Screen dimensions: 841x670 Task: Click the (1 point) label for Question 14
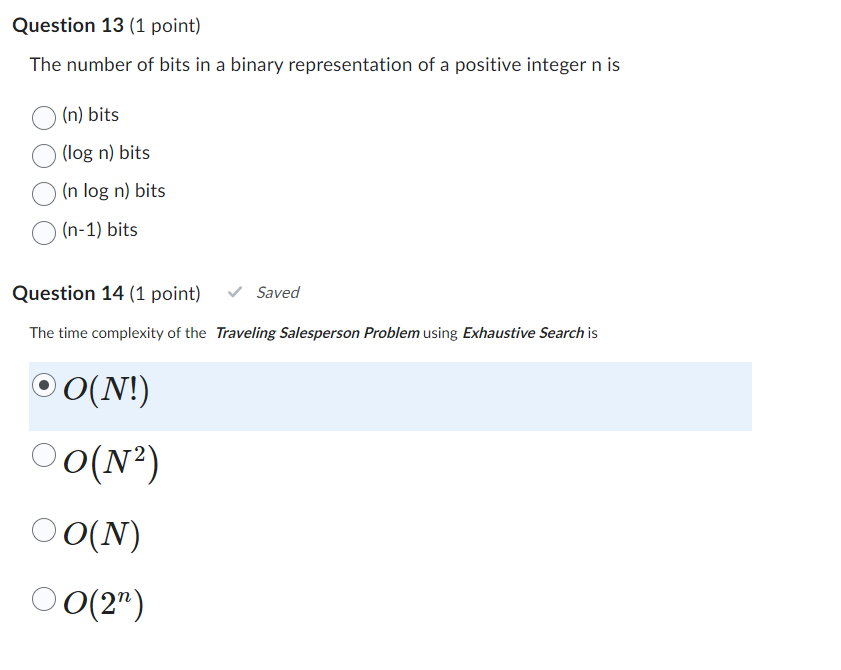[164, 293]
